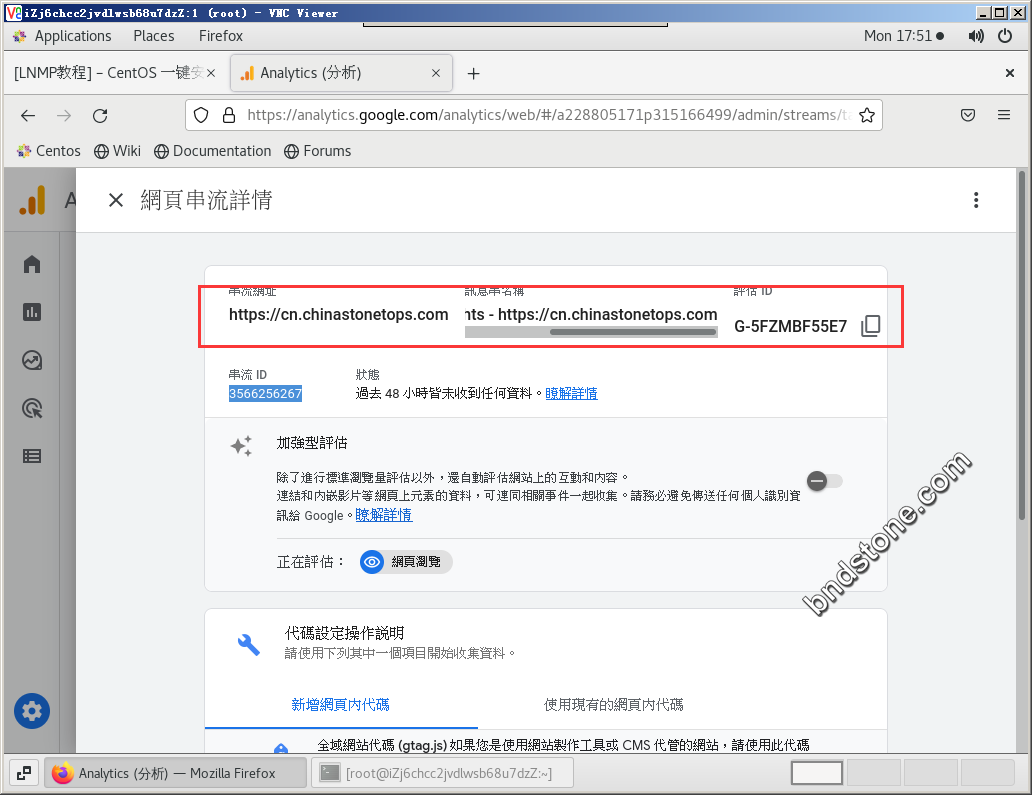Screen dimensions: 1032x795
Task: Select the 新增網頁內代碼 tab
Action: pyautogui.click(x=340, y=705)
